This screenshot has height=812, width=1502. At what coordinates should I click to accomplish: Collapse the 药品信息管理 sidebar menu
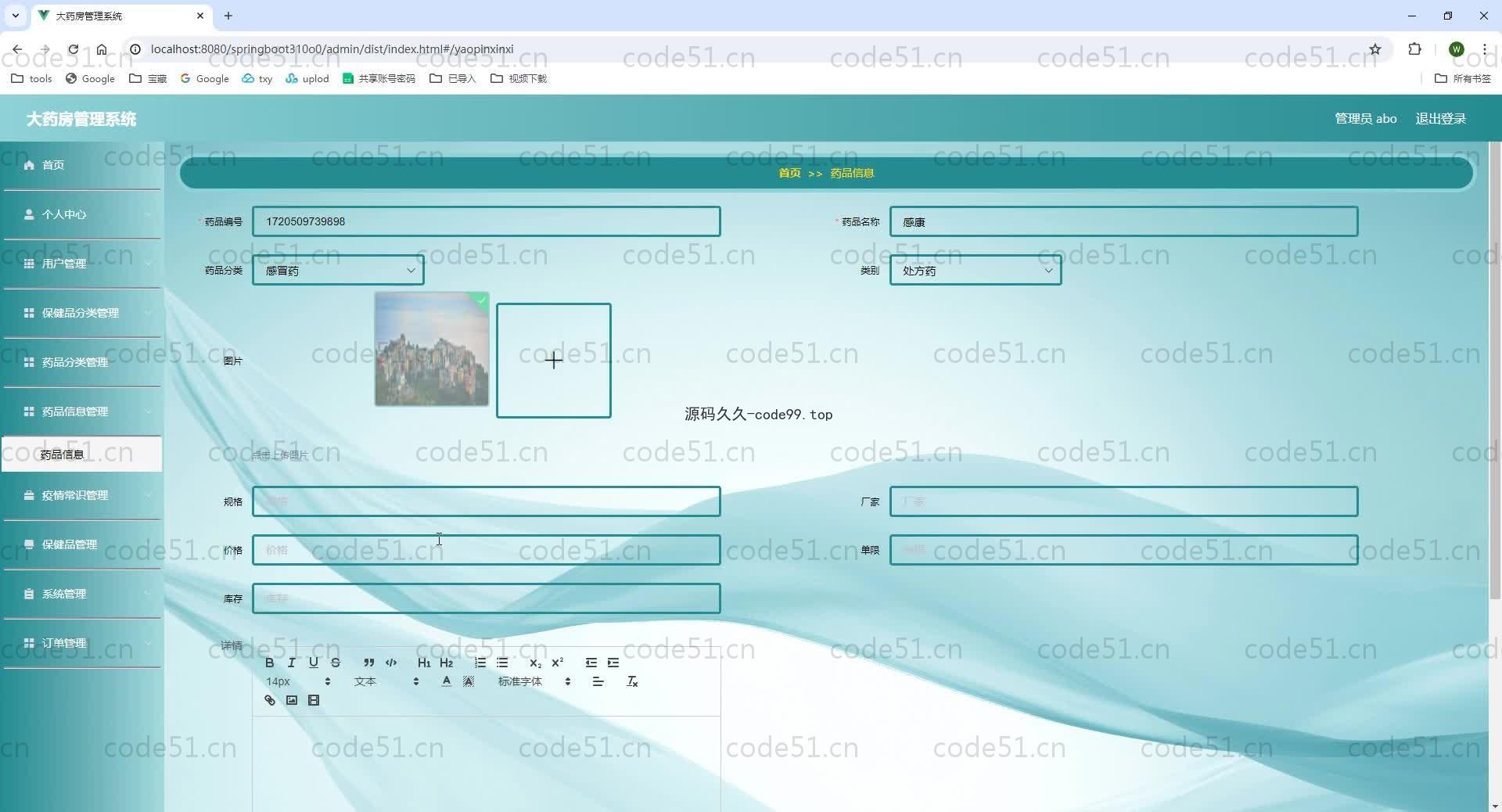82,411
